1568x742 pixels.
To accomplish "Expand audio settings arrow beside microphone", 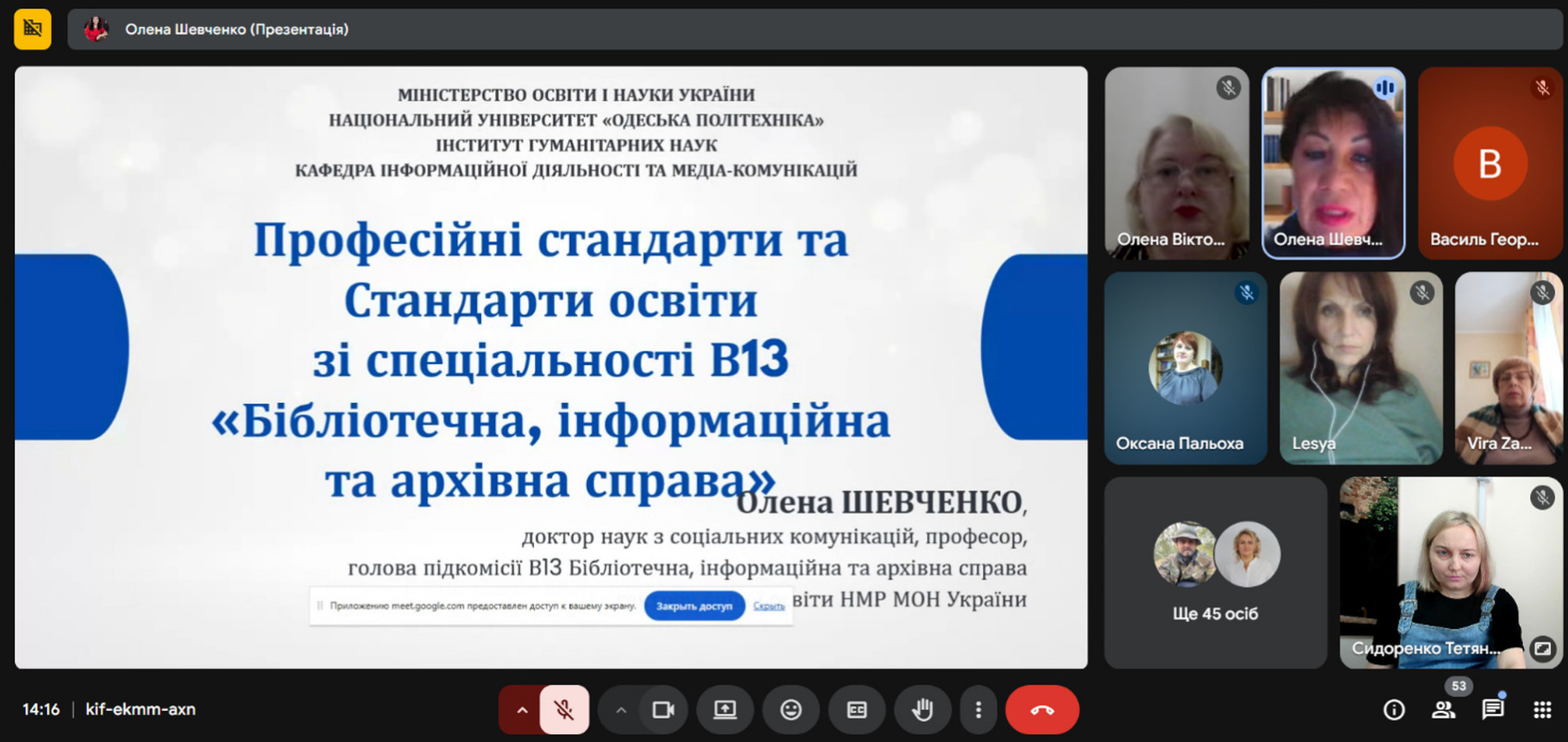I will coord(522,710).
